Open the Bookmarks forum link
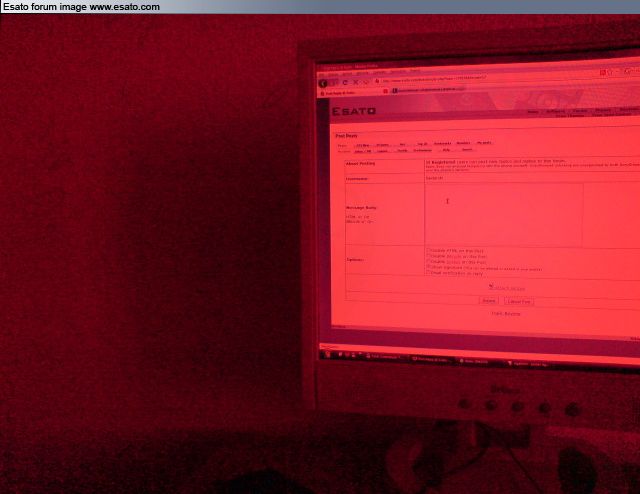Viewport: 640px width, 494px height. tap(442, 143)
